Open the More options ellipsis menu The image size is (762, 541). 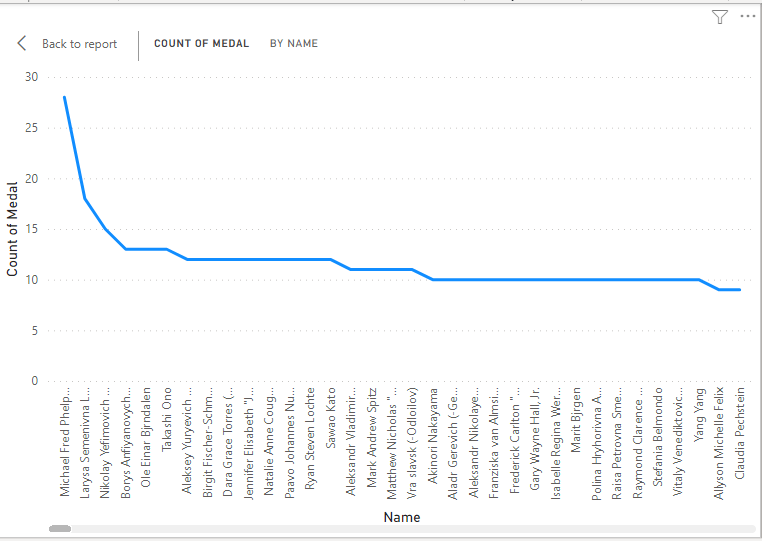pos(747,16)
